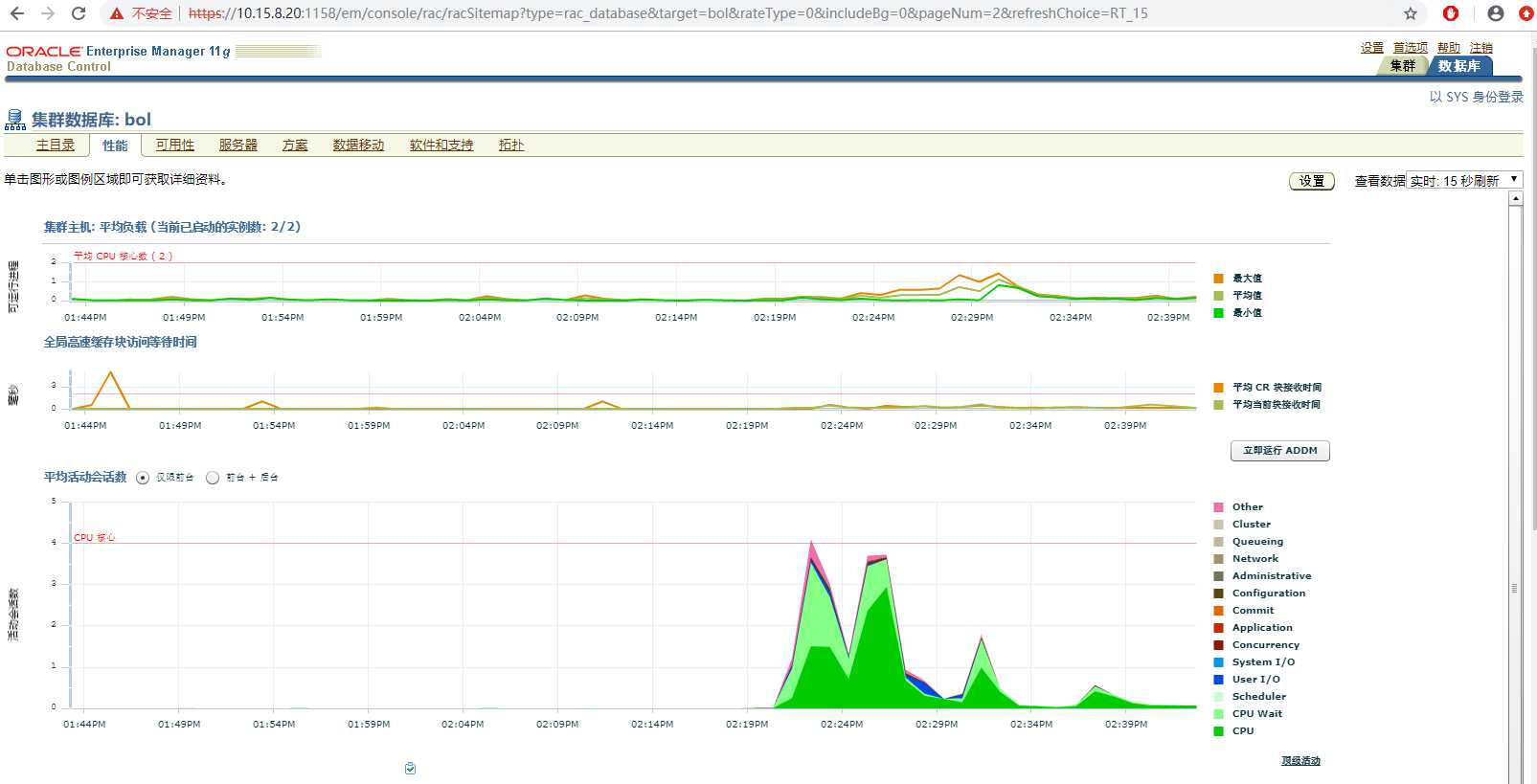Click 平均活动会话数 heading link
1537x784 pixels.
[85, 477]
